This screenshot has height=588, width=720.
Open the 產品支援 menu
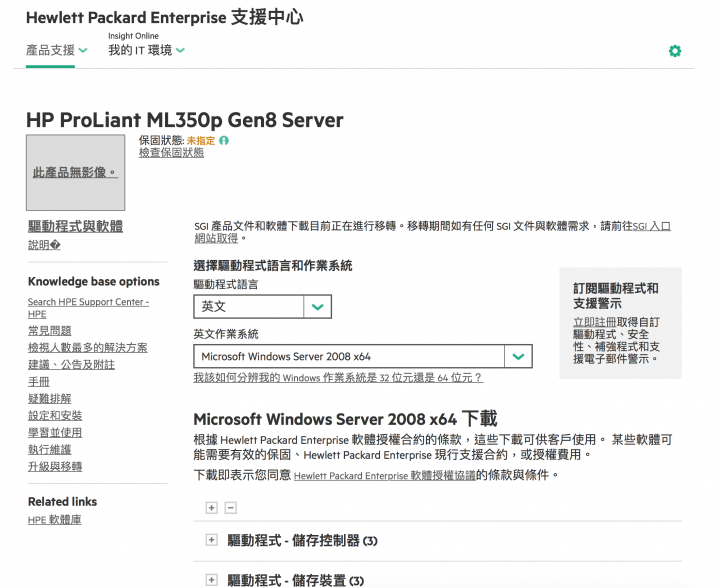coord(56,50)
